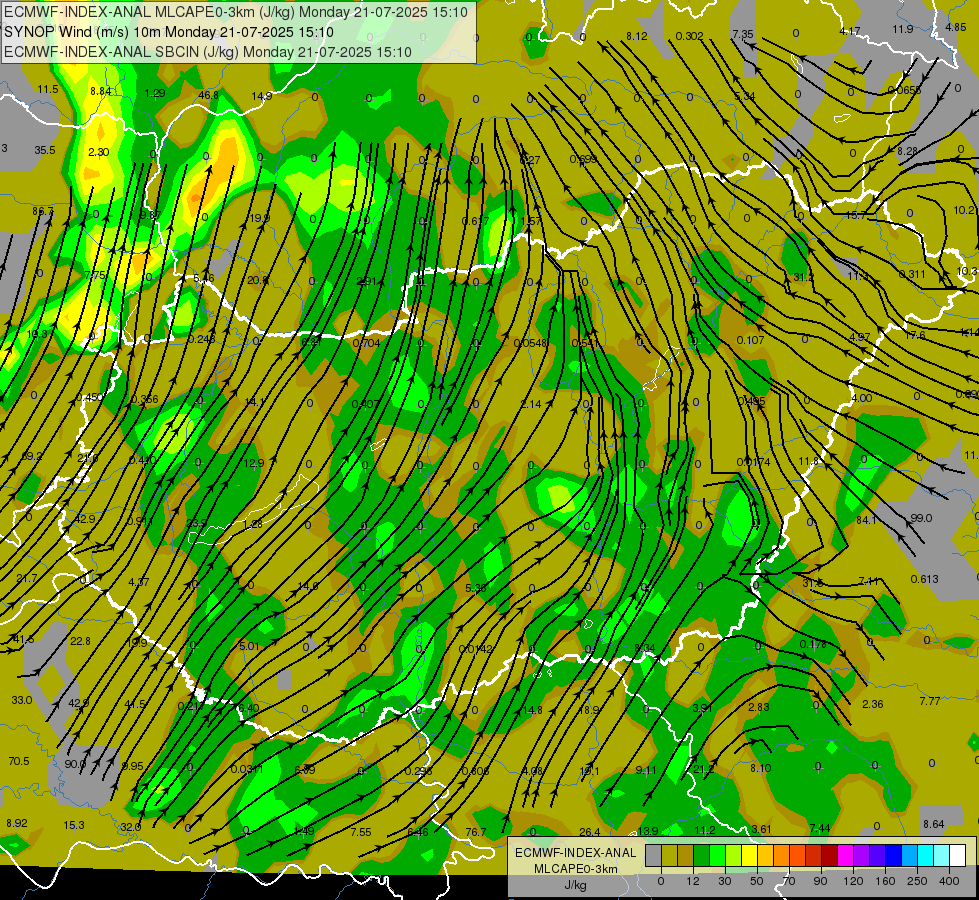Click the pale cyan swatch beside white
The image size is (979, 900).
click(942, 855)
